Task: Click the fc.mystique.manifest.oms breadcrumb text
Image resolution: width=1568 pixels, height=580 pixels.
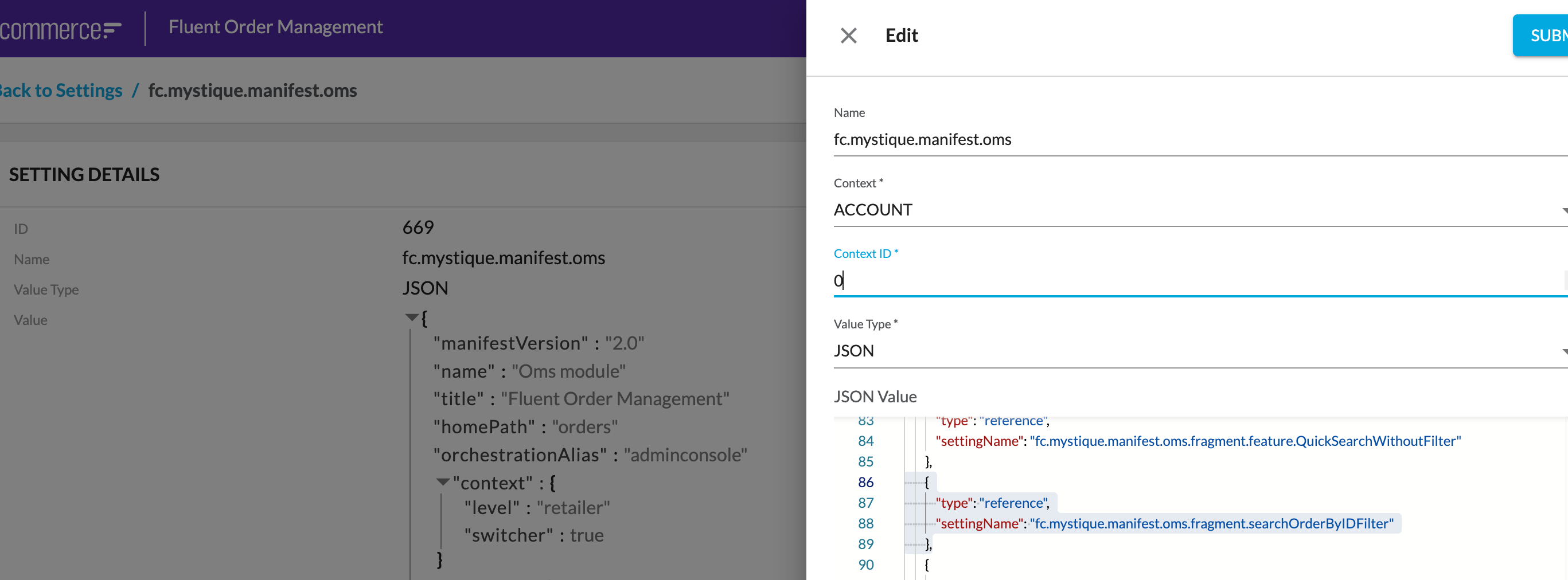Action: 252,91
